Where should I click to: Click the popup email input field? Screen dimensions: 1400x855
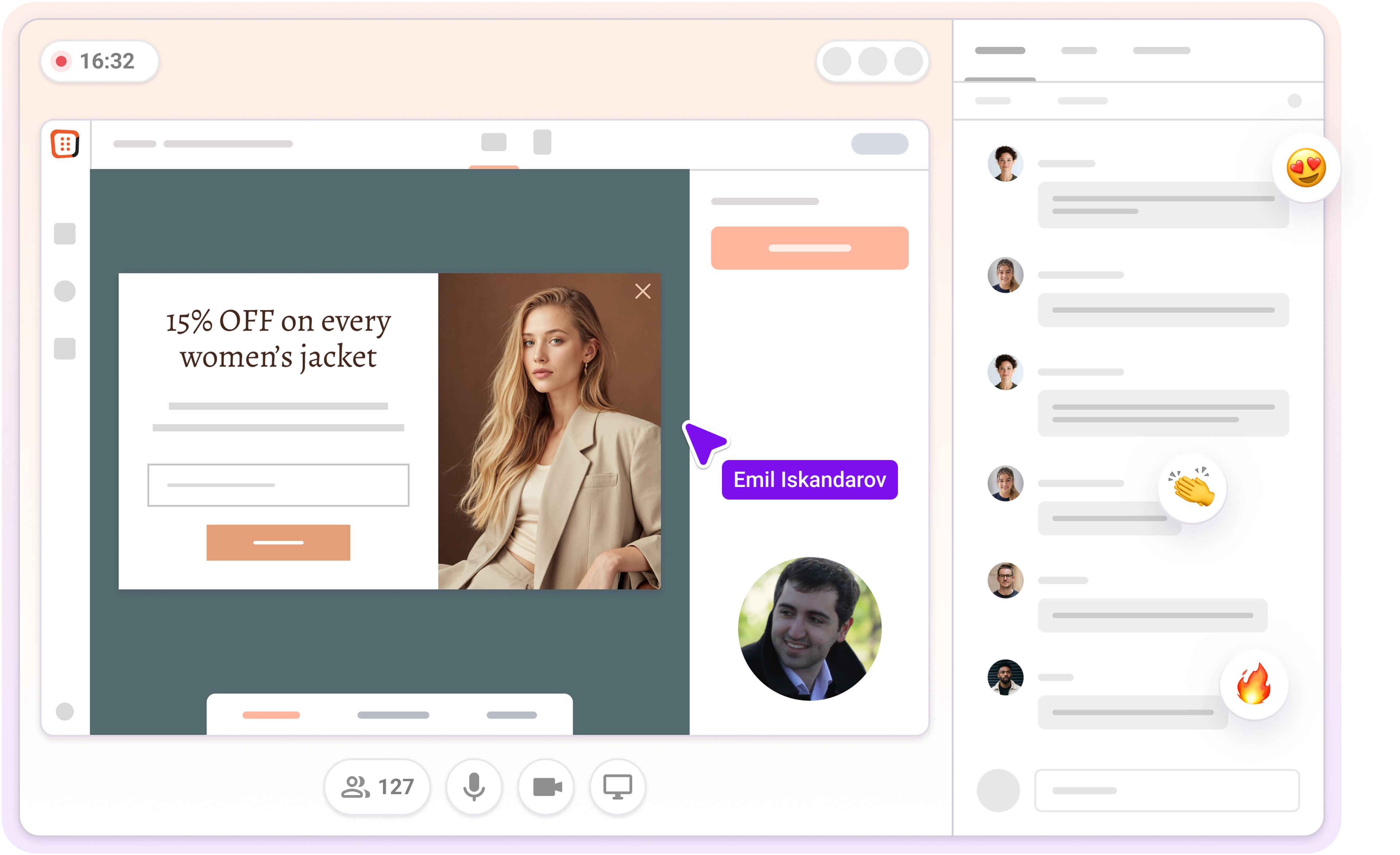click(x=278, y=485)
